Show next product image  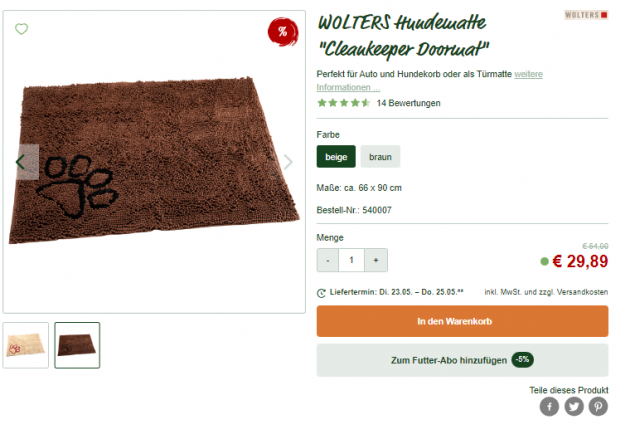pos(288,162)
